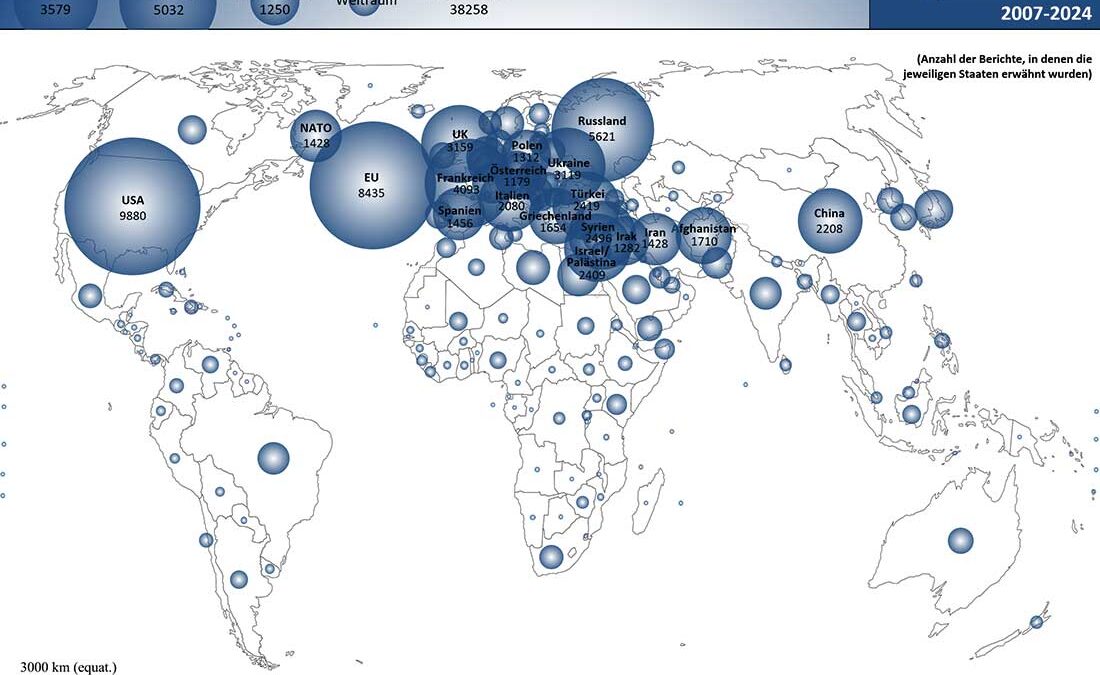Viewport: 1100px width, 675px height.
Task: Select the China bubble labeled 2208
Action: pos(829,220)
